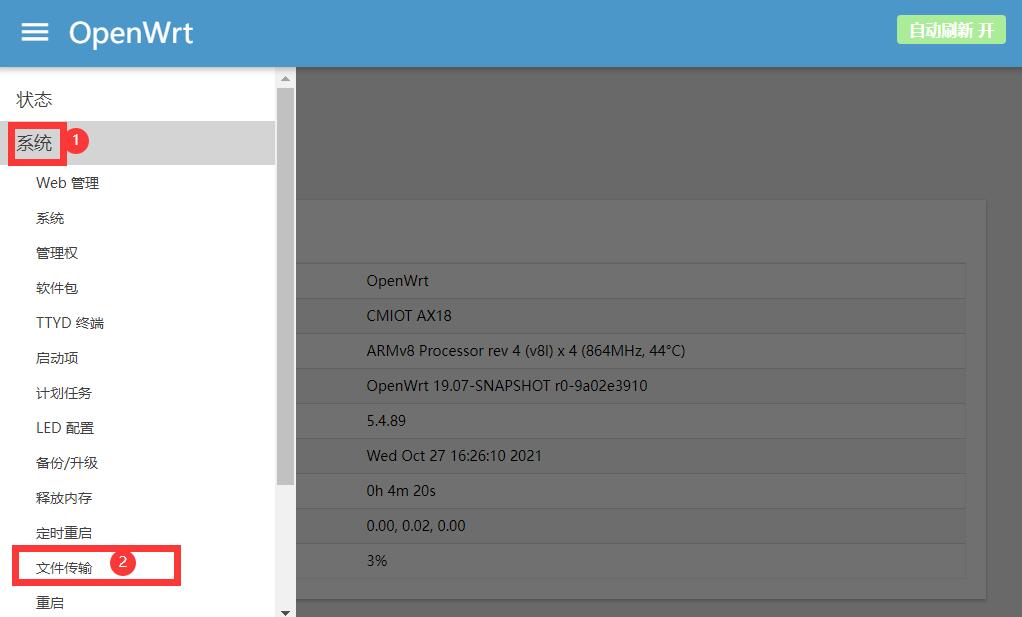
Task: Click the sidebar scrollbar up arrow
Action: (285, 78)
